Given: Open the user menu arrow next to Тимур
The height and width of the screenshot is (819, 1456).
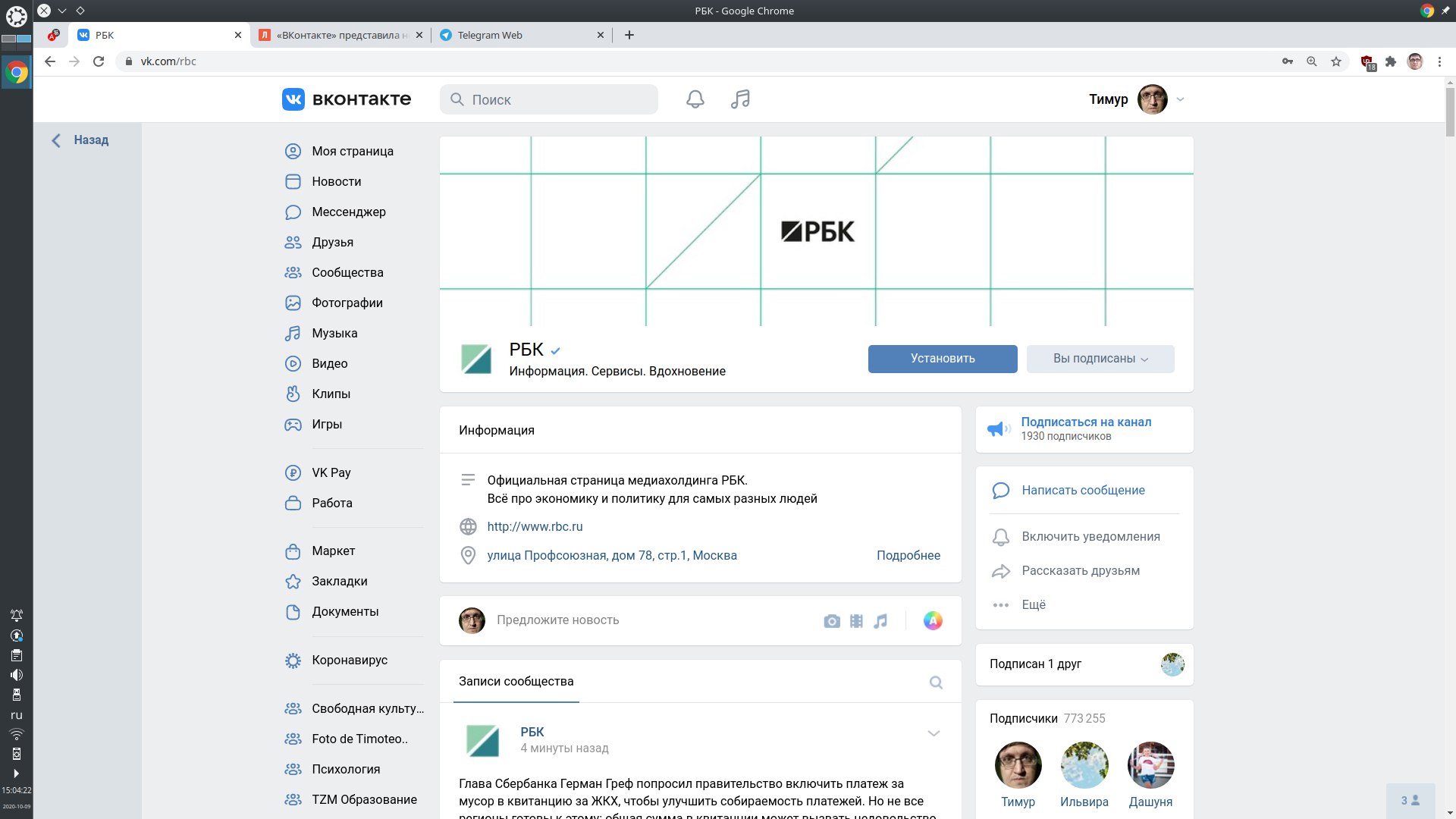Looking at the screenshot, I should tap(1180, 99).
